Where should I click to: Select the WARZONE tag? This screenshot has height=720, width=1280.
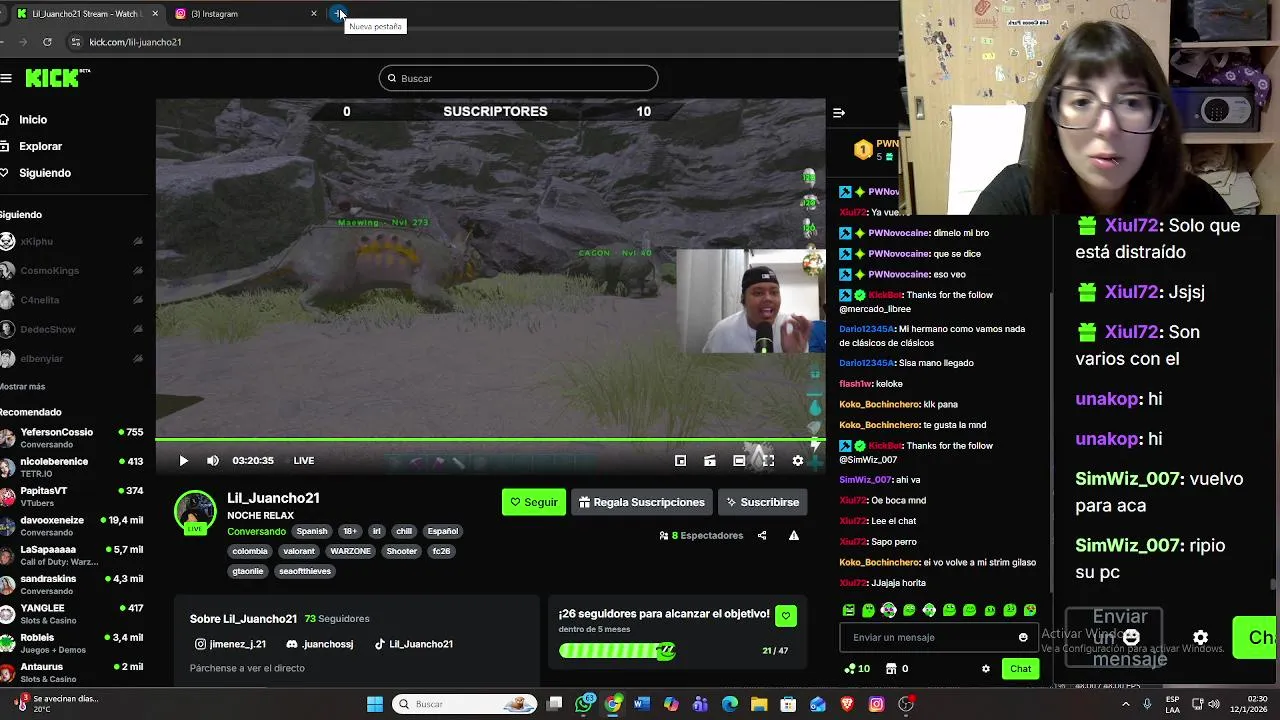[x=350, y=551]
